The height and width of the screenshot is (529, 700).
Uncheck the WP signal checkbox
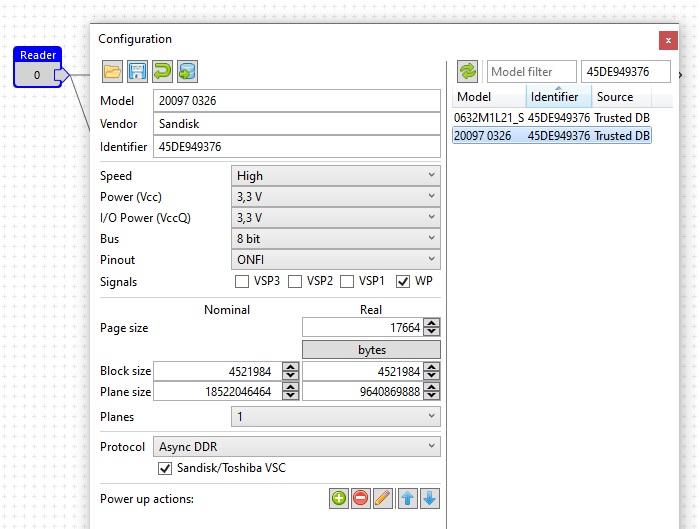pyautogui.click(x=403, y=282)
